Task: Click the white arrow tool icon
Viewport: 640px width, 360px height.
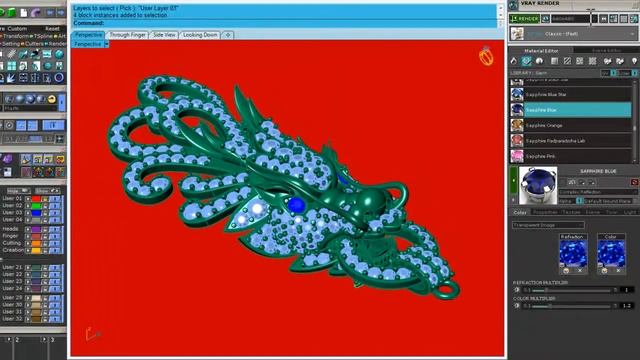Action: pyautogui.click(x=11, y=78)
